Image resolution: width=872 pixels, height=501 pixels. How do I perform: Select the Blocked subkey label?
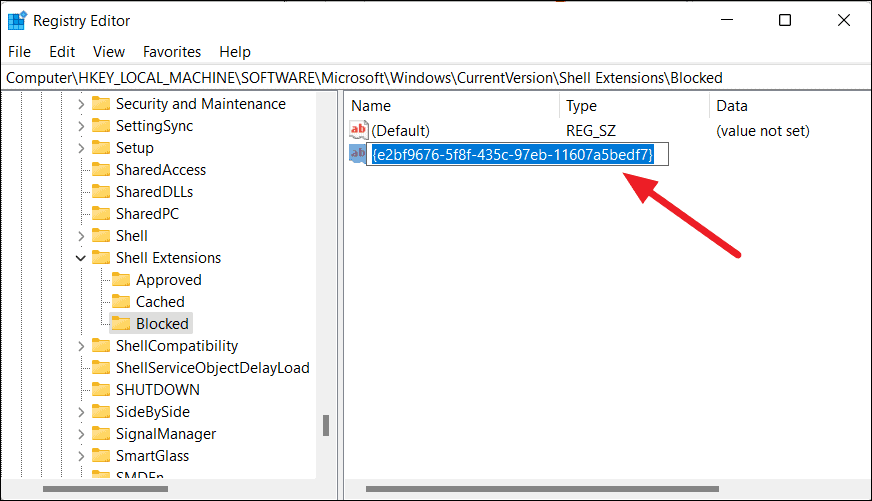coord(162,324)
